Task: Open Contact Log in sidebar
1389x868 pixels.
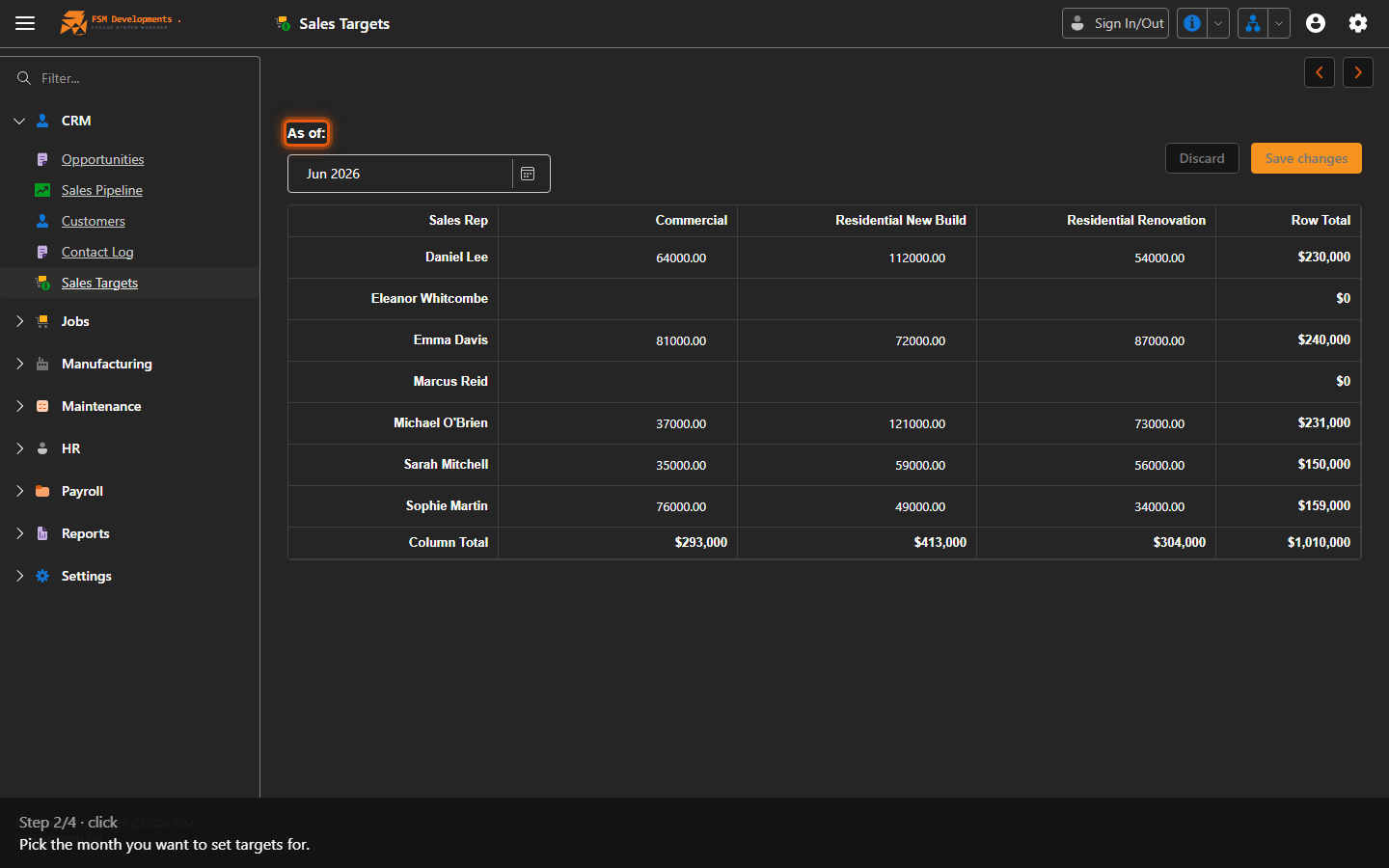Action: (97, 252)
